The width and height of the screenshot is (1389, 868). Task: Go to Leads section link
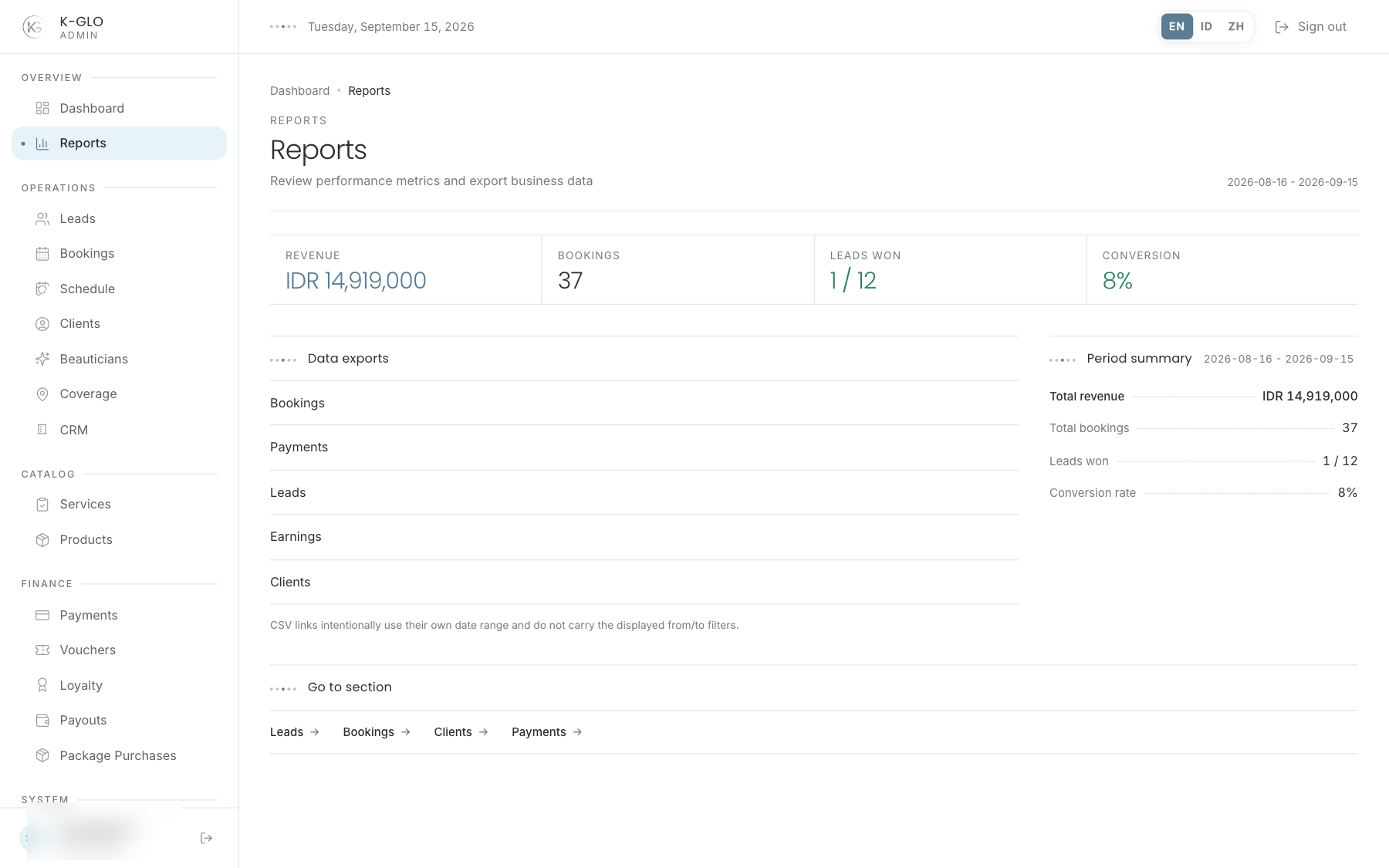295,732
